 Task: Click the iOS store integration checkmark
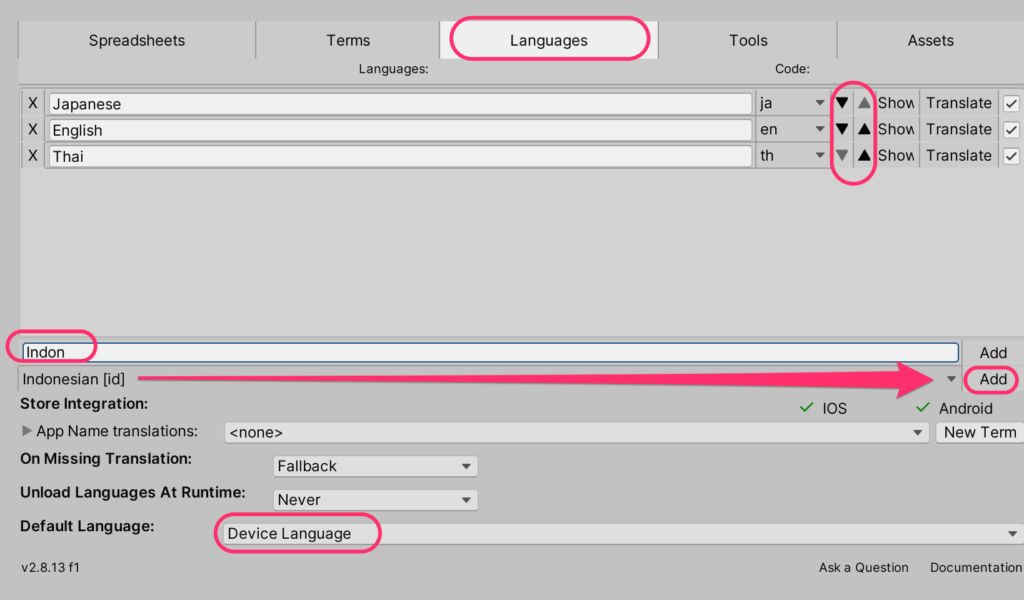806,408
